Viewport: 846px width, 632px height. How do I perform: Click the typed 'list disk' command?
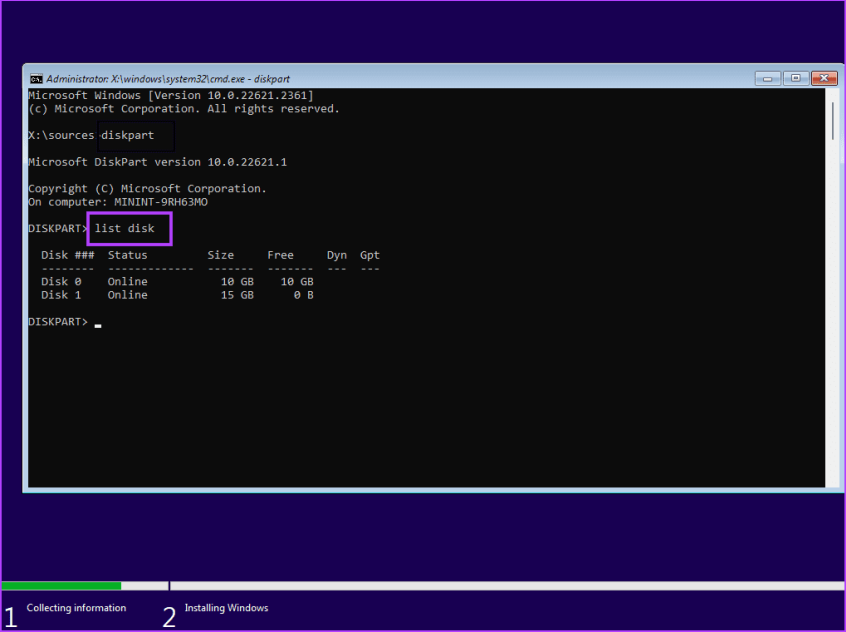coord(125,228)
